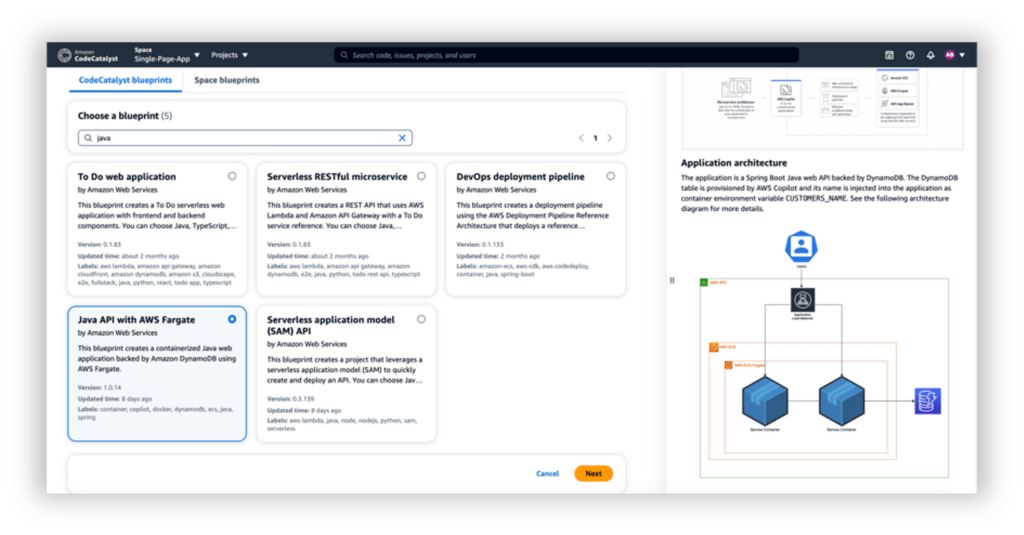Expand the Projects dropdown menu
Viewport: 1024px width, 535px height.
tap(230, 55)
